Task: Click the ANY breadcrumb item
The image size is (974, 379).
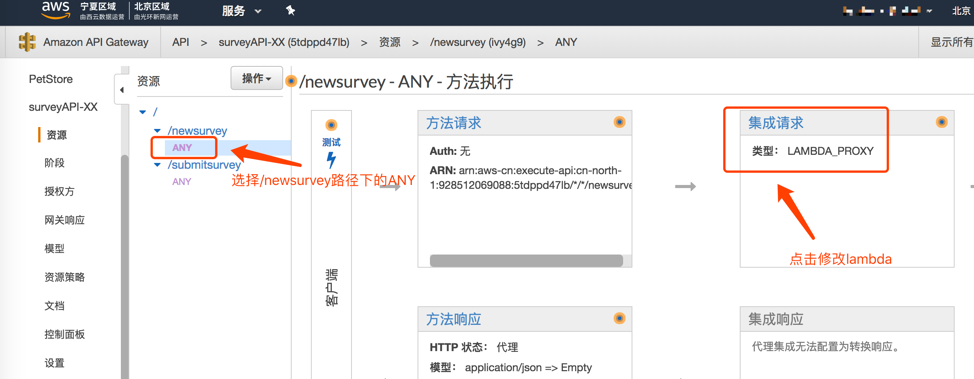Action: (x=566, y=42)
